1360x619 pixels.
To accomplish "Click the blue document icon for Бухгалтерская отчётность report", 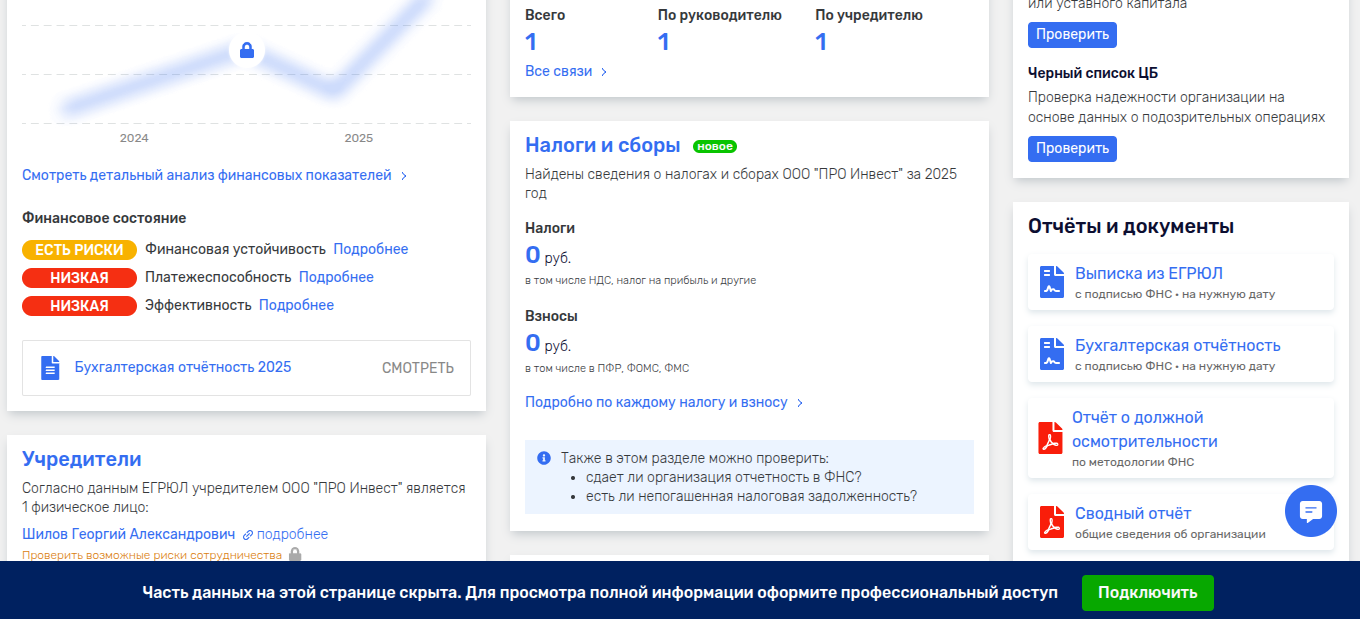I will 1052,354.
